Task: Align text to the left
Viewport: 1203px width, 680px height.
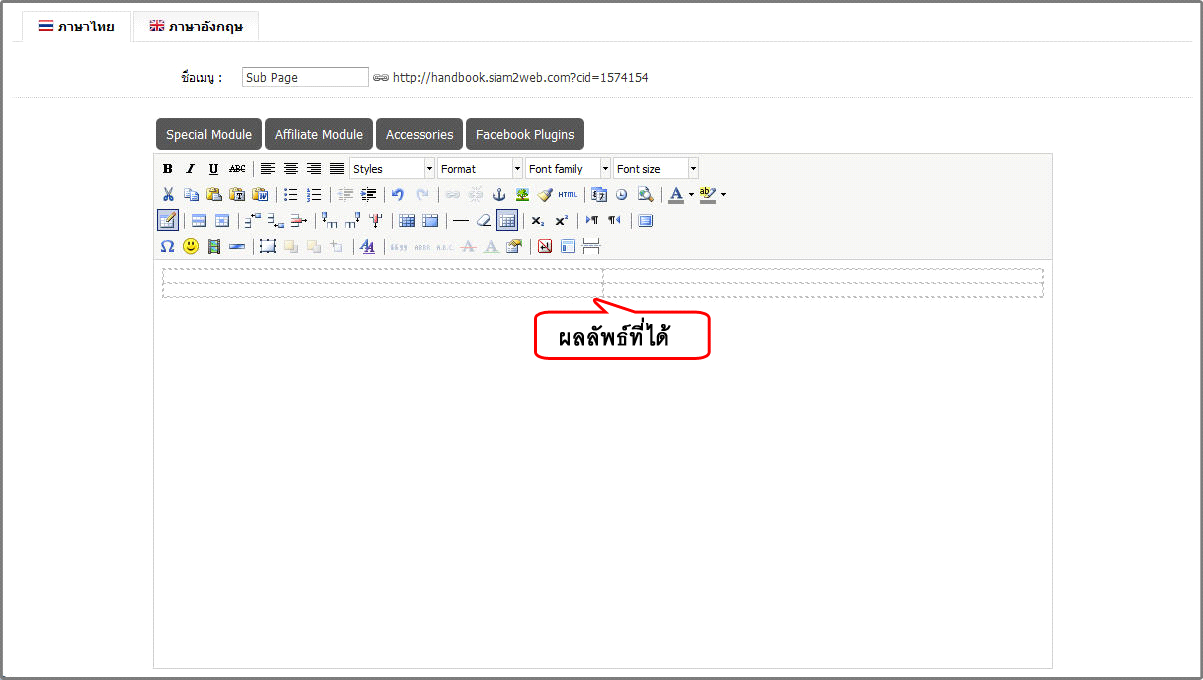Action: click(x=268, y=169)
